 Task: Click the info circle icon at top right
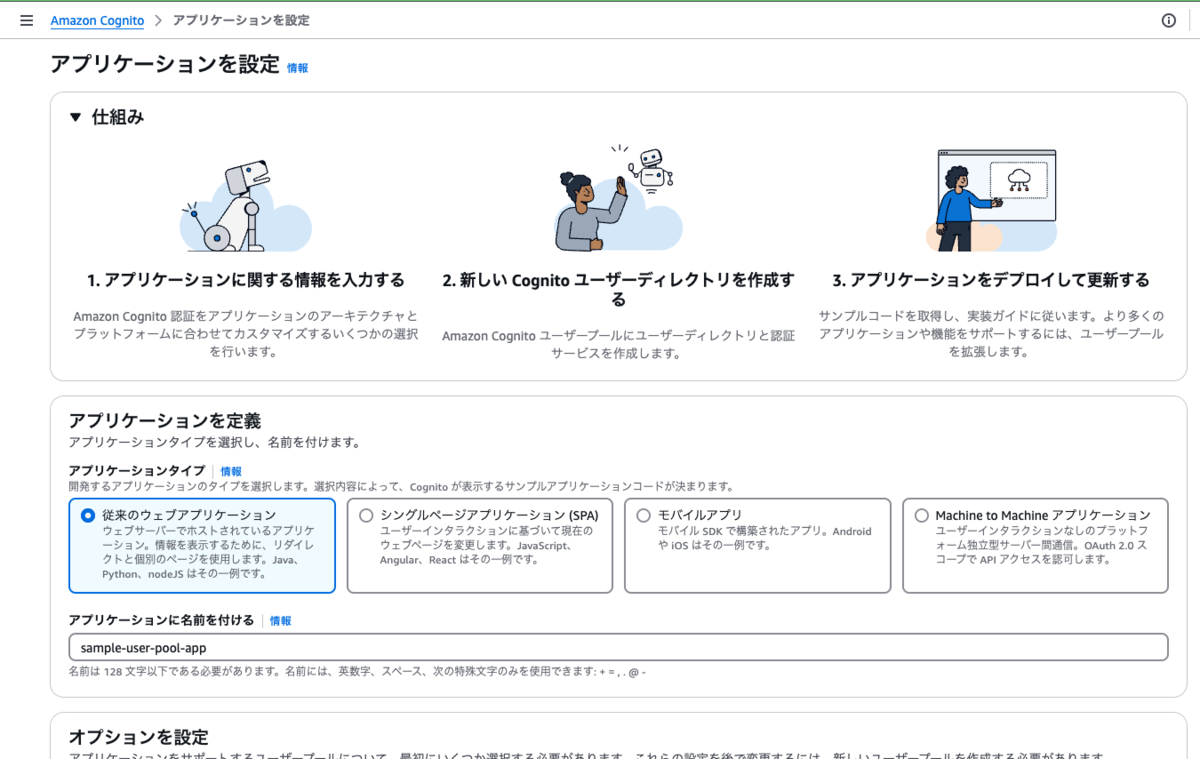pyautogui.click(x=1168, y=20)
